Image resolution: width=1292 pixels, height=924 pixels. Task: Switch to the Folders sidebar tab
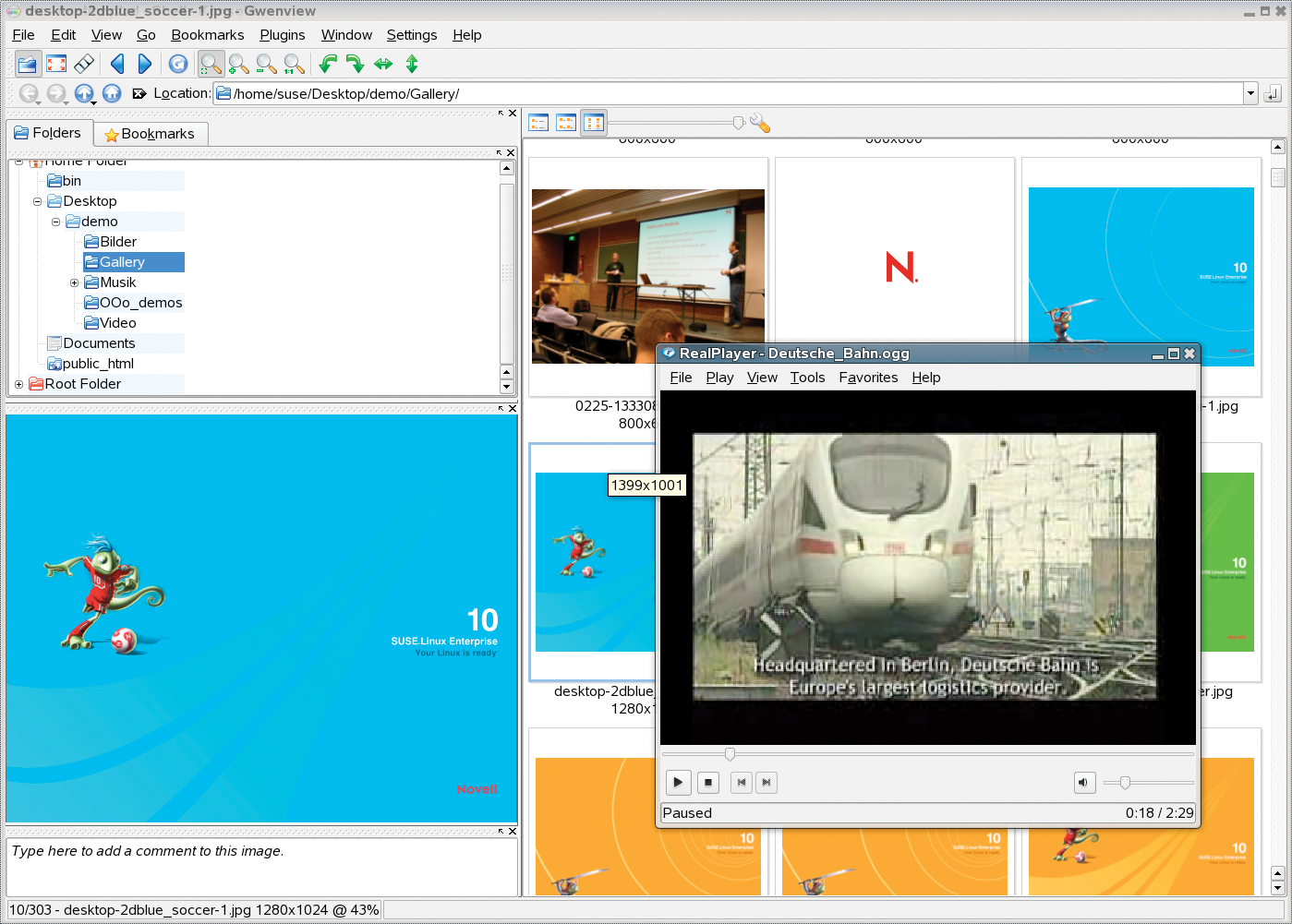coord(49,133)
